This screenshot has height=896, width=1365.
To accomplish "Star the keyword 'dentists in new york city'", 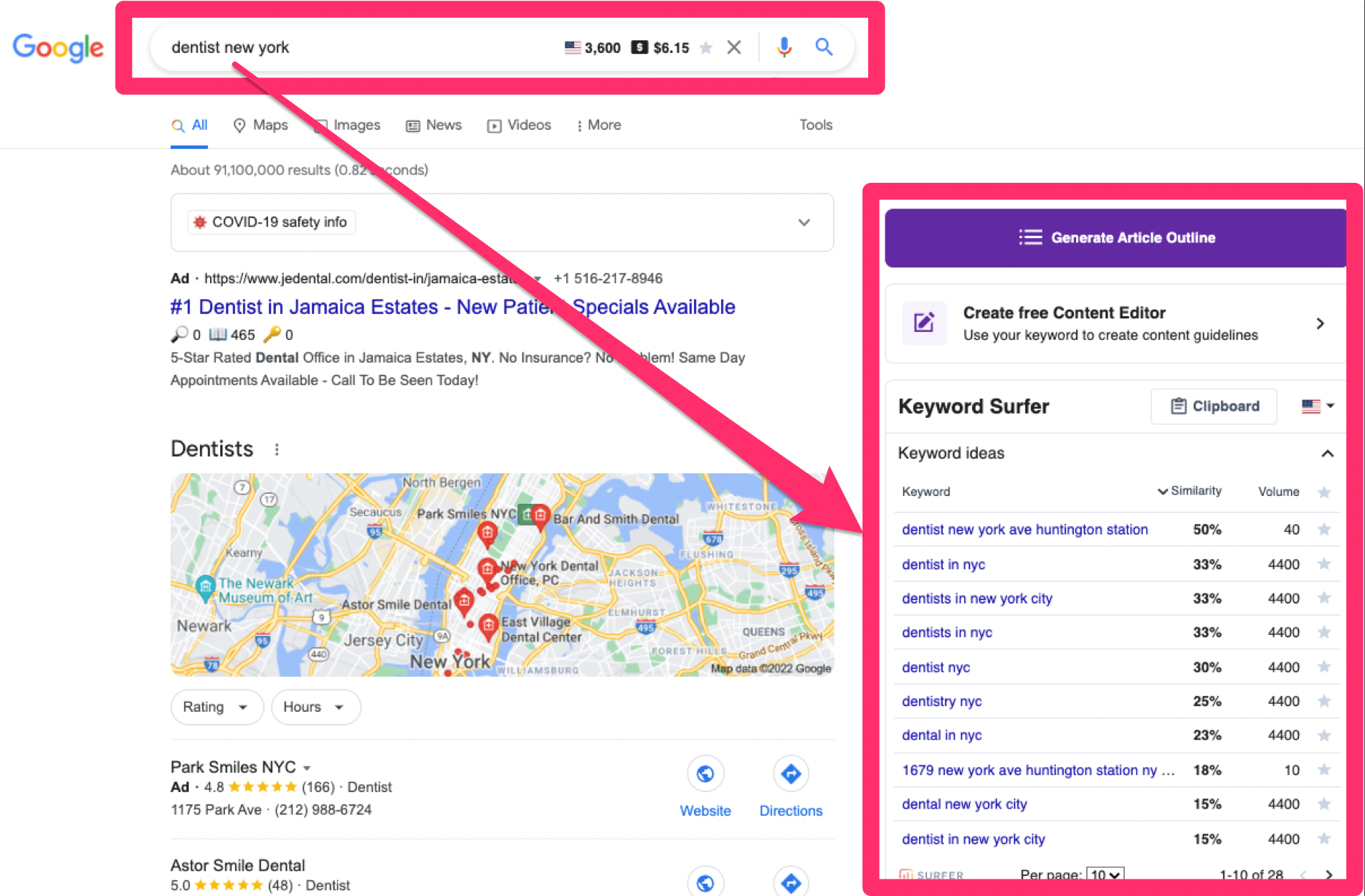I will (1324, 598).
